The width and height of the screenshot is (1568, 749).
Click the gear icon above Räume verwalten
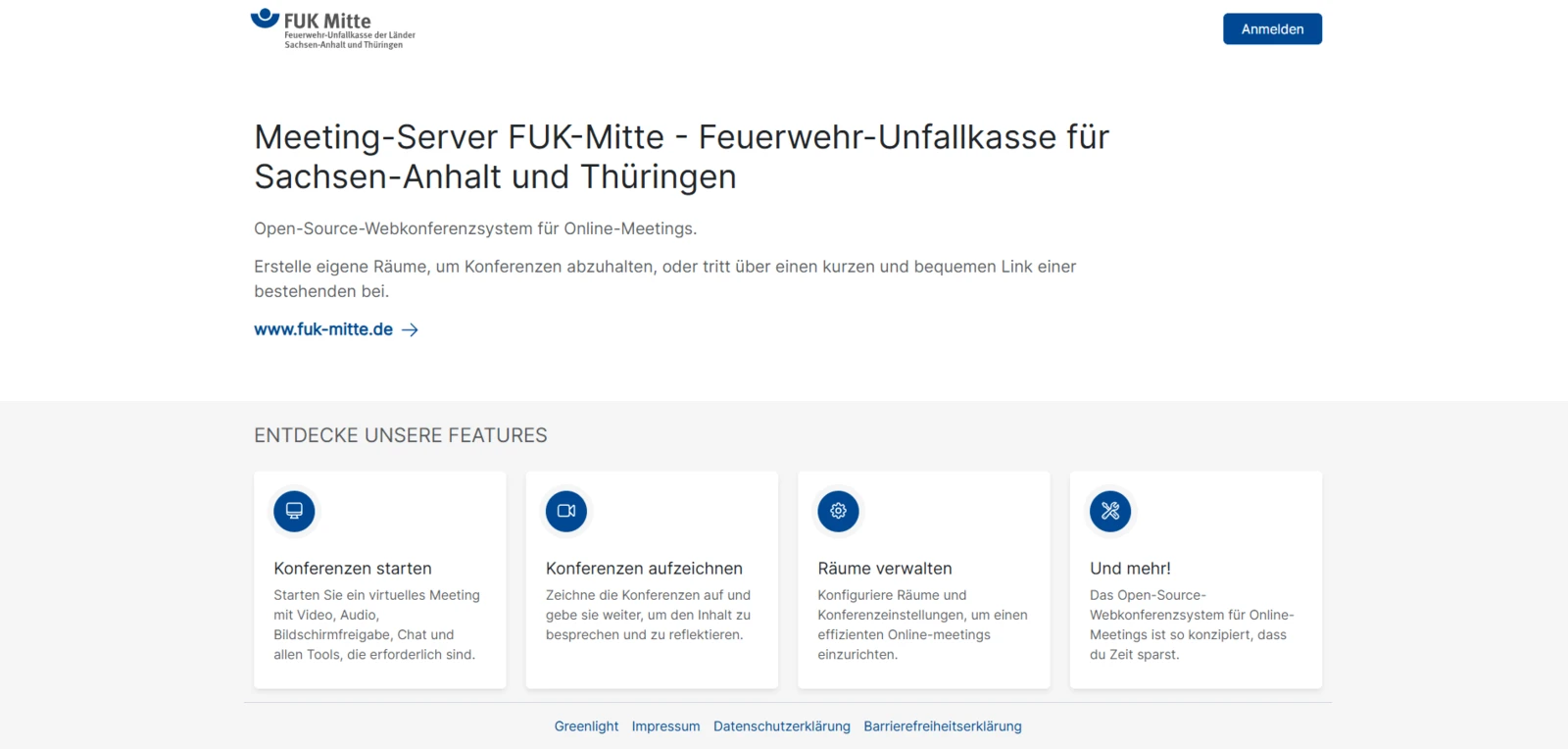click(x=838, y=511)
